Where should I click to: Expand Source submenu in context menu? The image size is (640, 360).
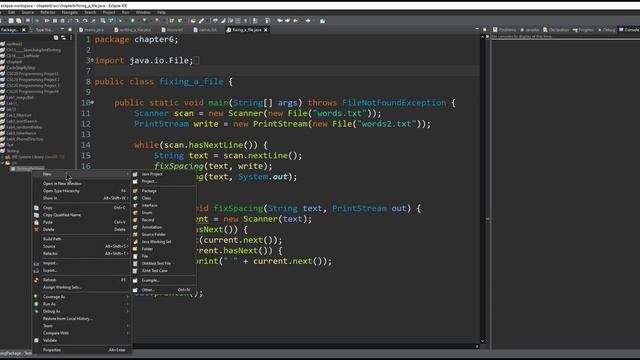(x=81, y=246)
